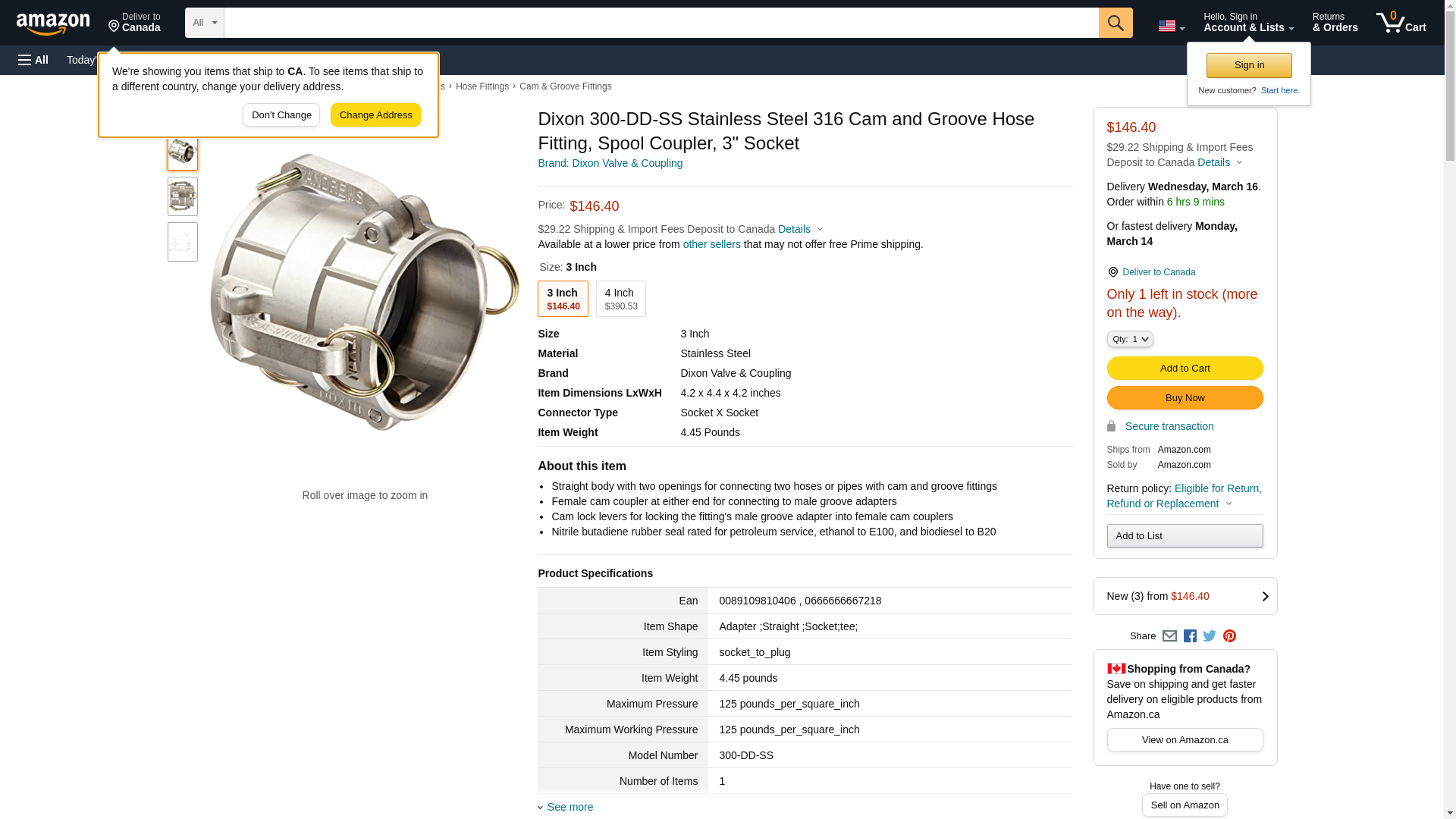Click the search magnifier button
This screenshot has height=819, width=1456.
(1115, 23)
